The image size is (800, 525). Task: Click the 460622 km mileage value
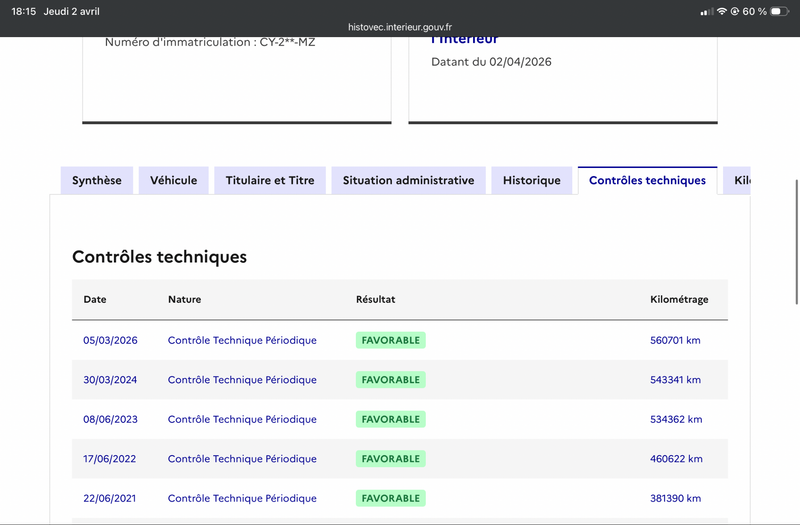[676, 459]
